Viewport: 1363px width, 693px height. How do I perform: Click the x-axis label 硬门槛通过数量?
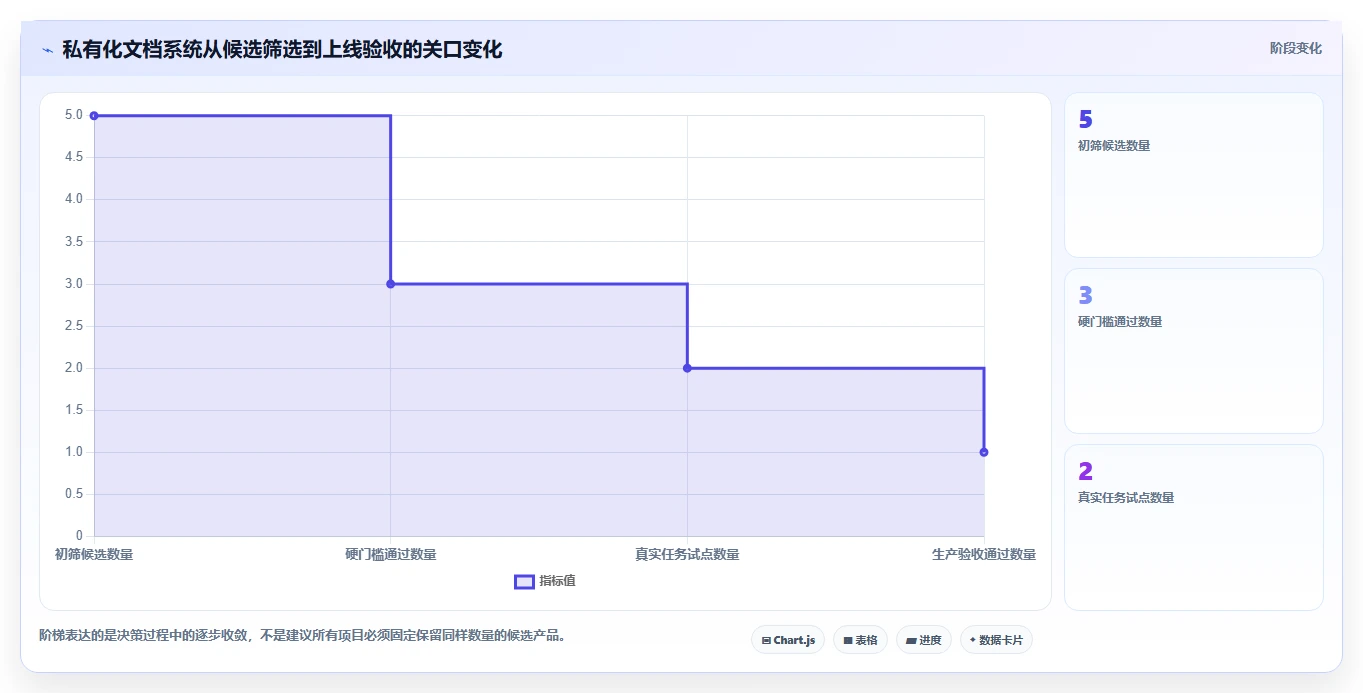pos(390,554)
